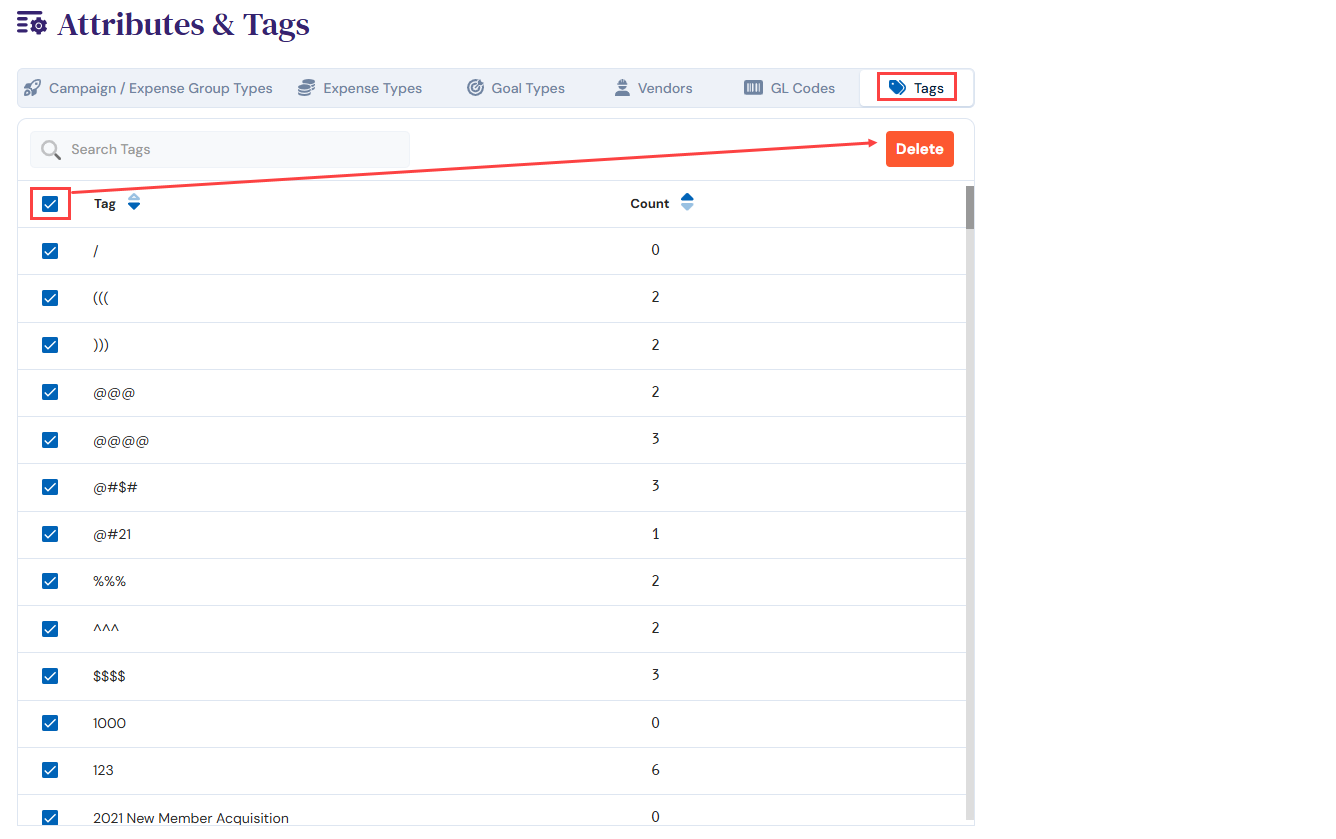Click the ')))' tag name
Viewport: 1336px width, 839px height.
point(101,345)
